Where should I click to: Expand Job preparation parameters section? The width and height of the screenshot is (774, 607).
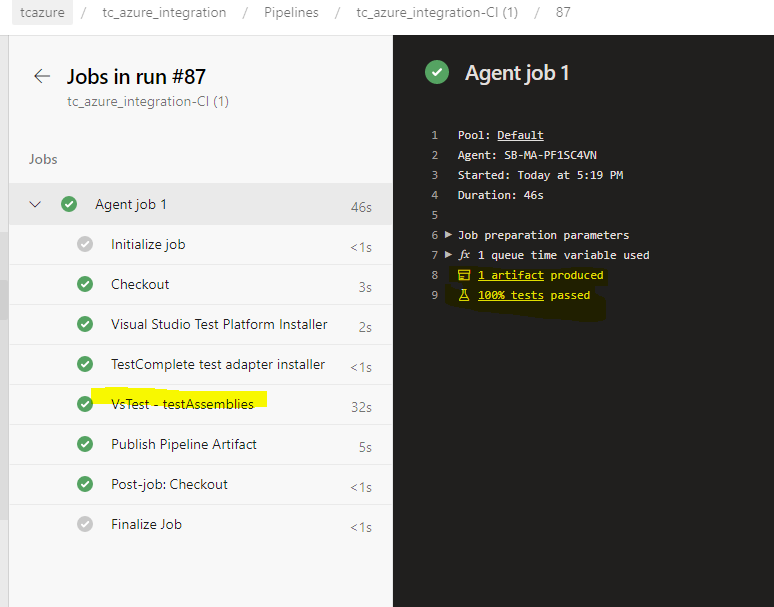pyautogui.click(x=448, y=235)
